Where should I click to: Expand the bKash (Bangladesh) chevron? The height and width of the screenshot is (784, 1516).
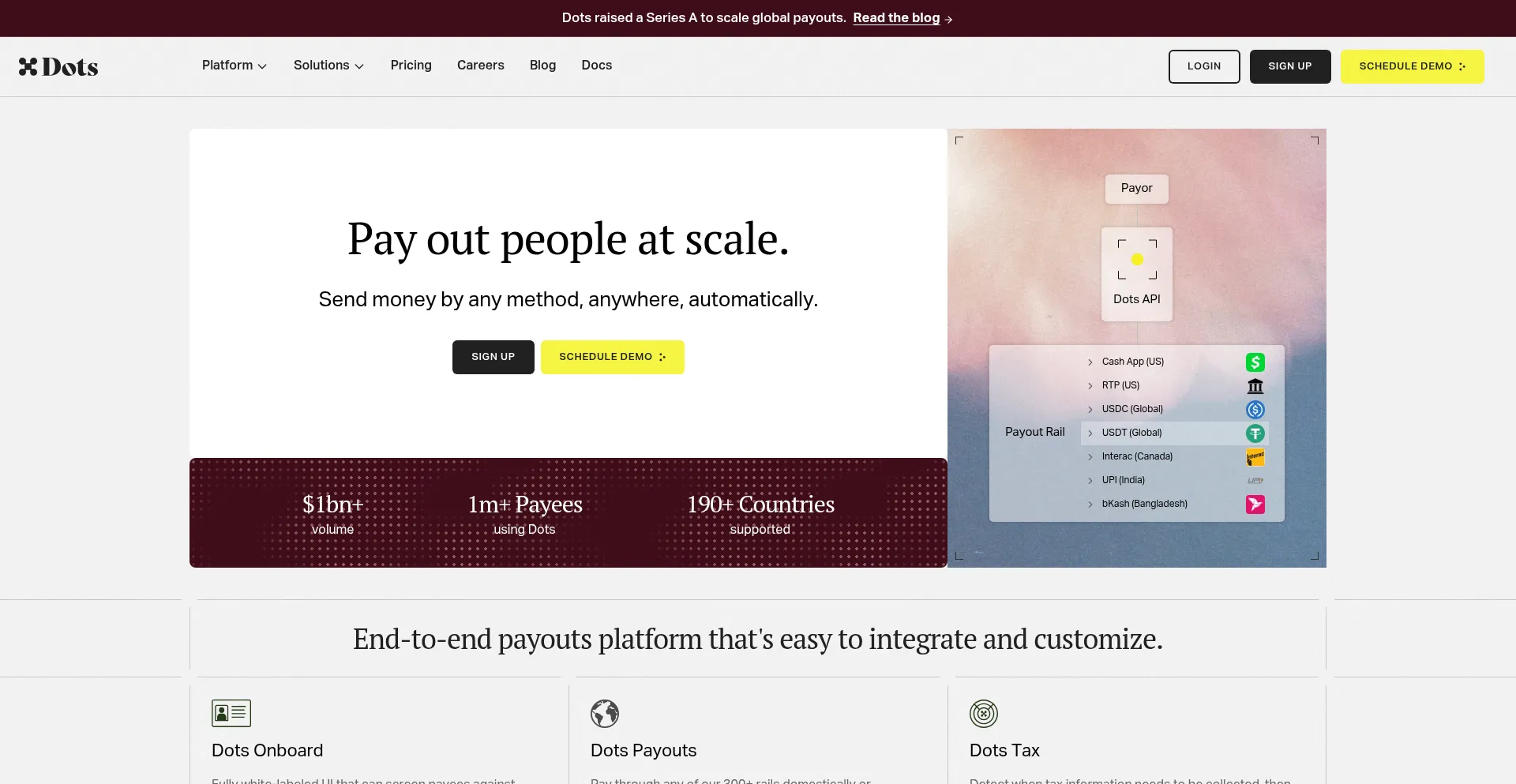pos(1090,505)
